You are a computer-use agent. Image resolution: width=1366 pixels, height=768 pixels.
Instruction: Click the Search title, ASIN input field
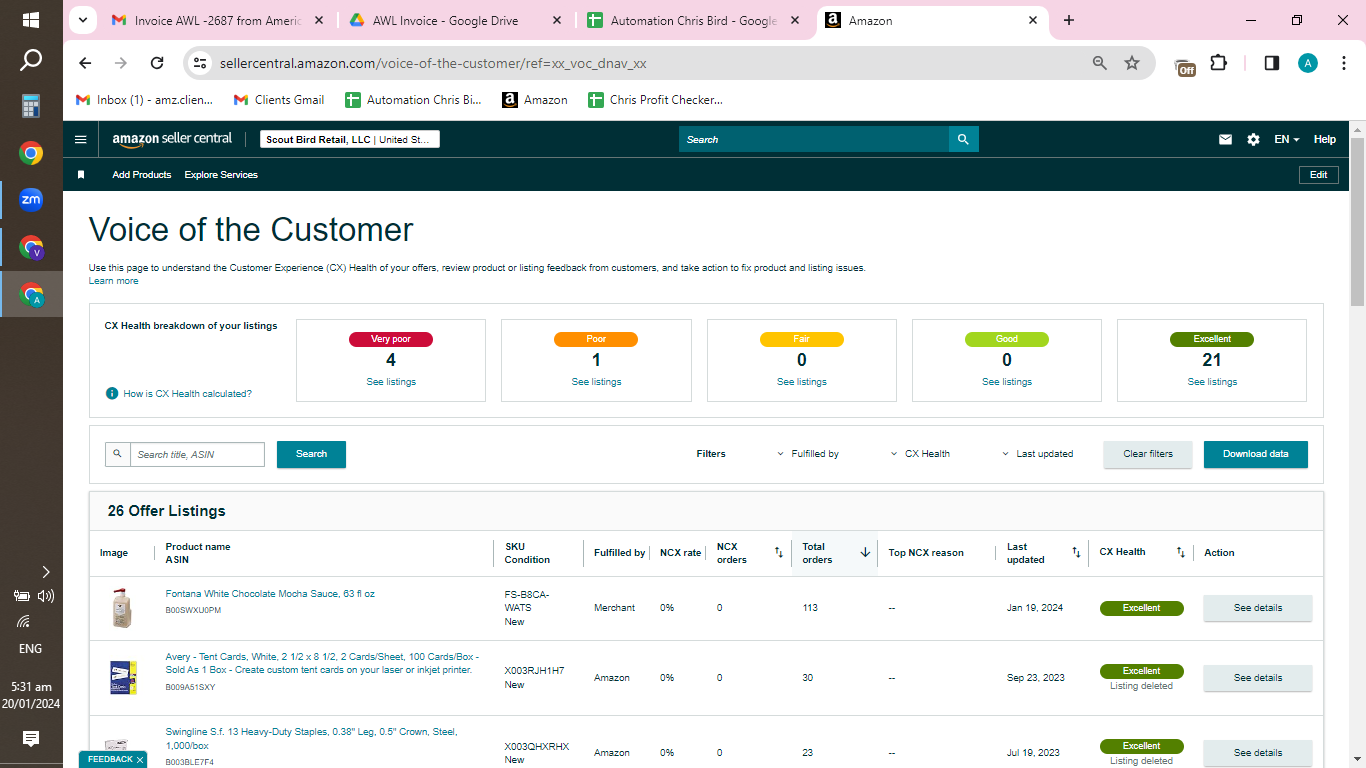[x=197, y=455]
